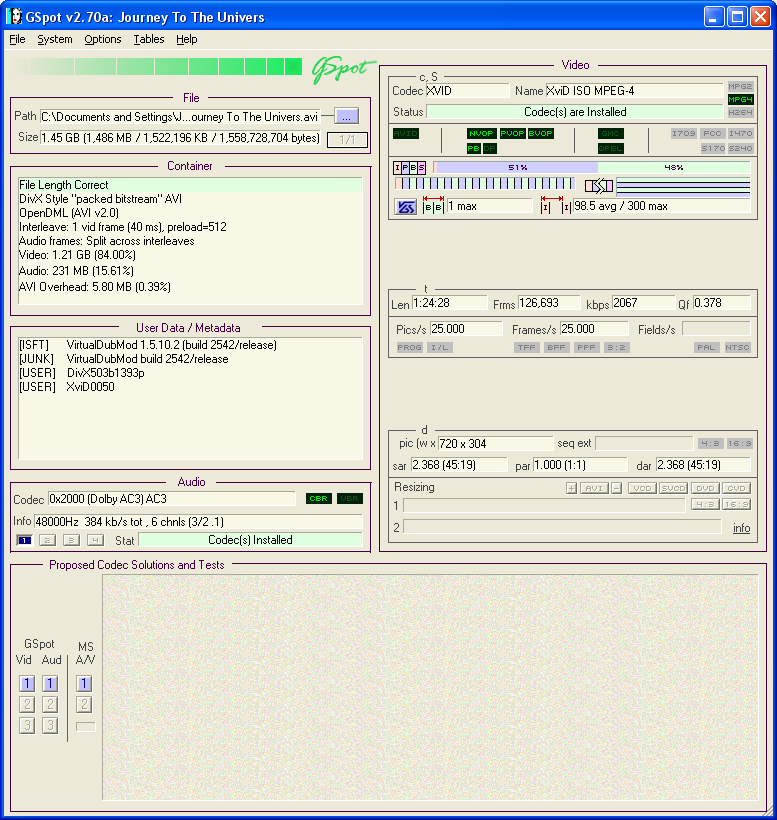
Task: Click the I/L interlaced indicator
Action: pos(440,347)
